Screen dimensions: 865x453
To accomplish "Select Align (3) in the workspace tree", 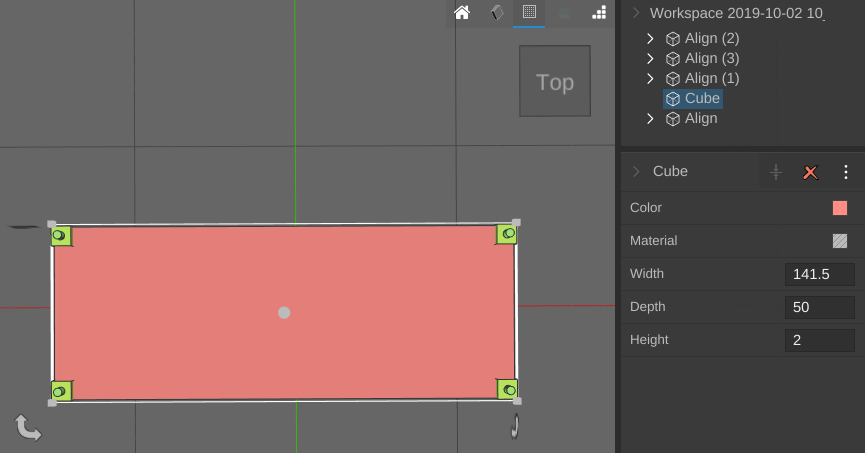I will [712, 58].
